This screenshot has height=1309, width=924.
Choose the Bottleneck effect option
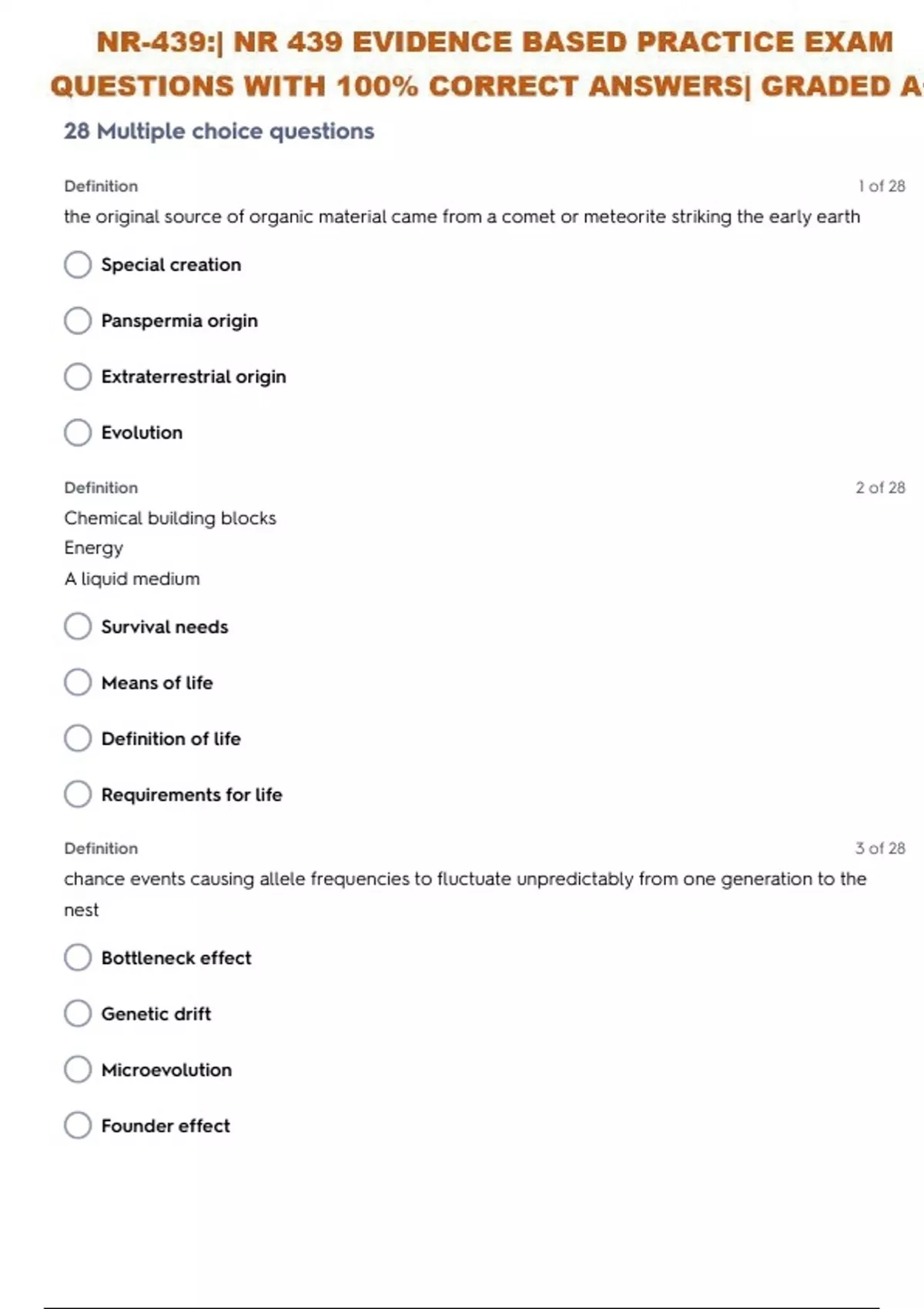(x=78, y=958)
